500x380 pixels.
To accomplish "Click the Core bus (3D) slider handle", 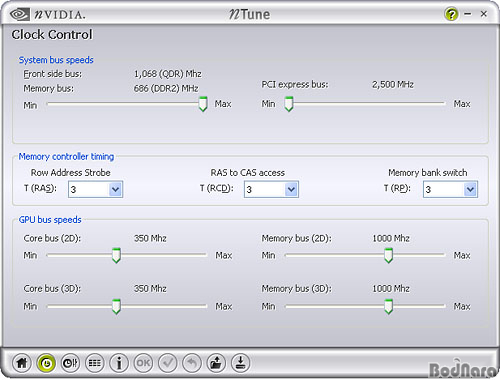I will 116,307.
